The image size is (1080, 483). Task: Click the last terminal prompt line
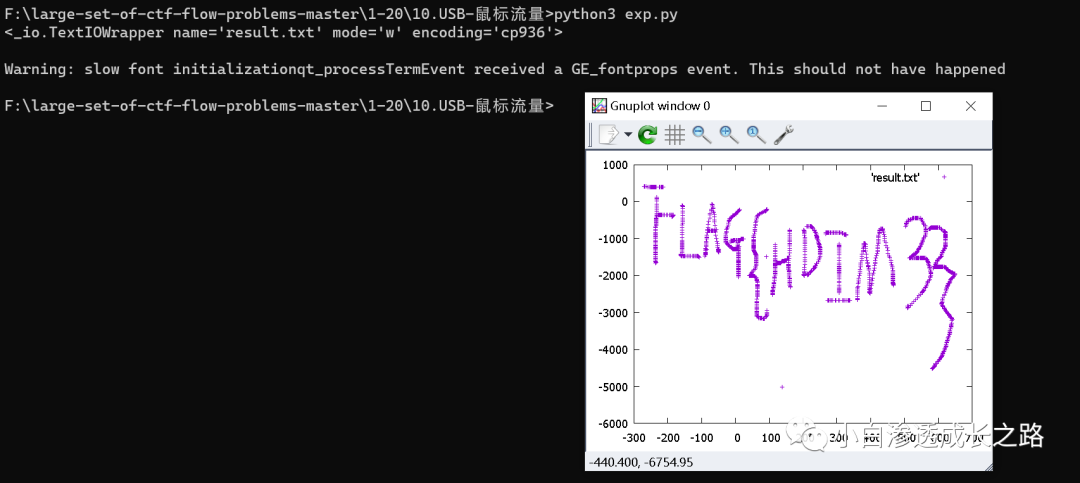pyautogui.click(x=279, y=106)
